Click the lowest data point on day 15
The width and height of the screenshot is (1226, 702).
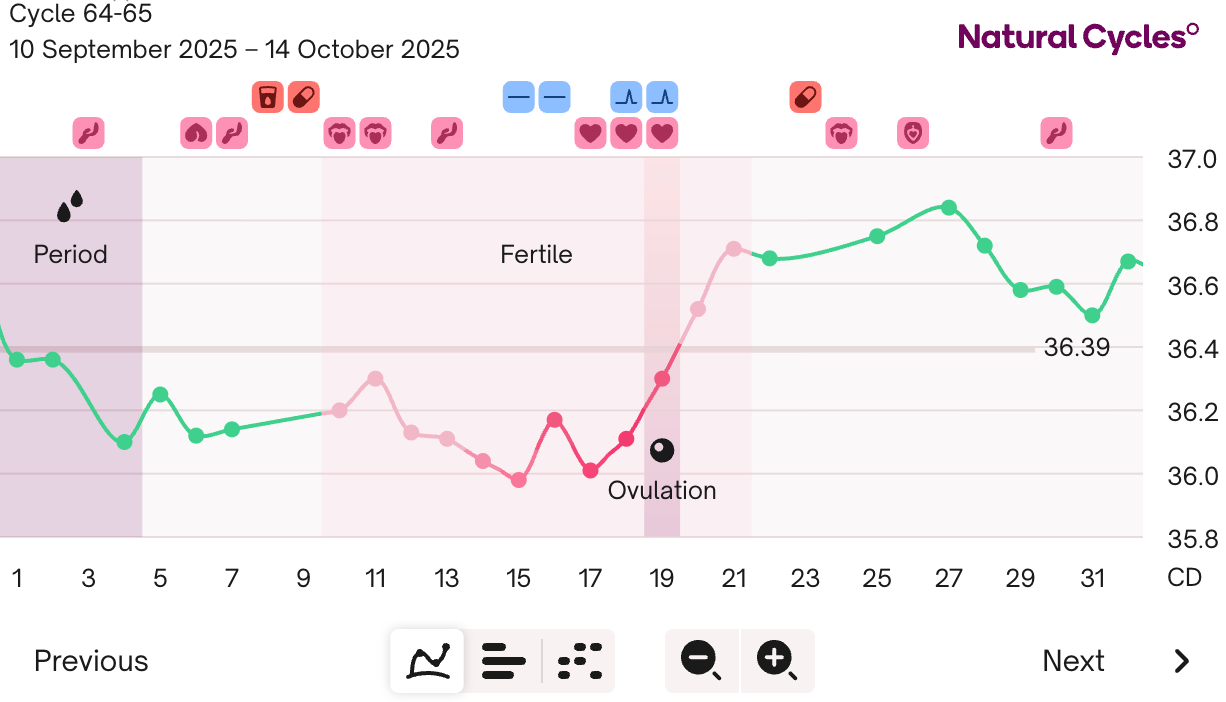pyautogui.click(x=519, y=480)
